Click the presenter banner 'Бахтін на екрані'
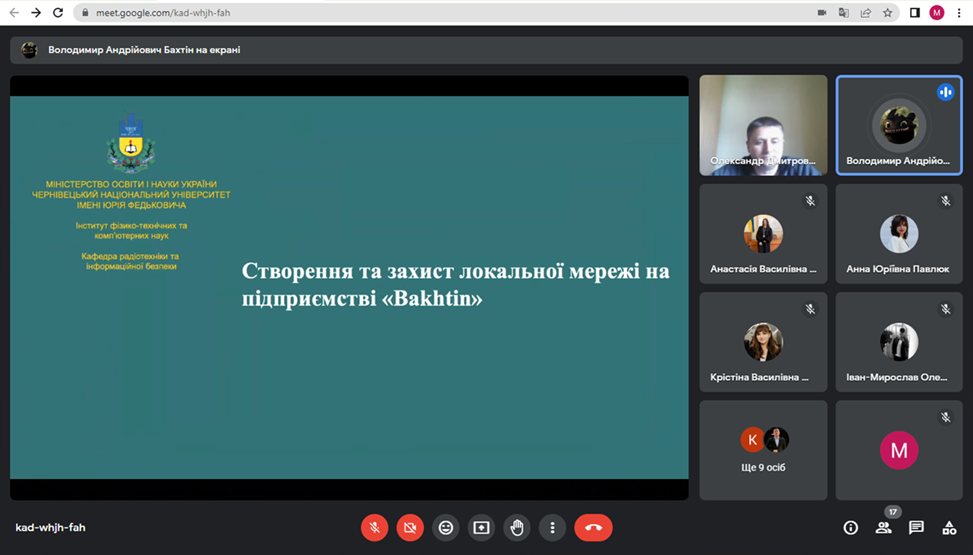The height and width of the screenshot is (555, 973). [486, 50]
